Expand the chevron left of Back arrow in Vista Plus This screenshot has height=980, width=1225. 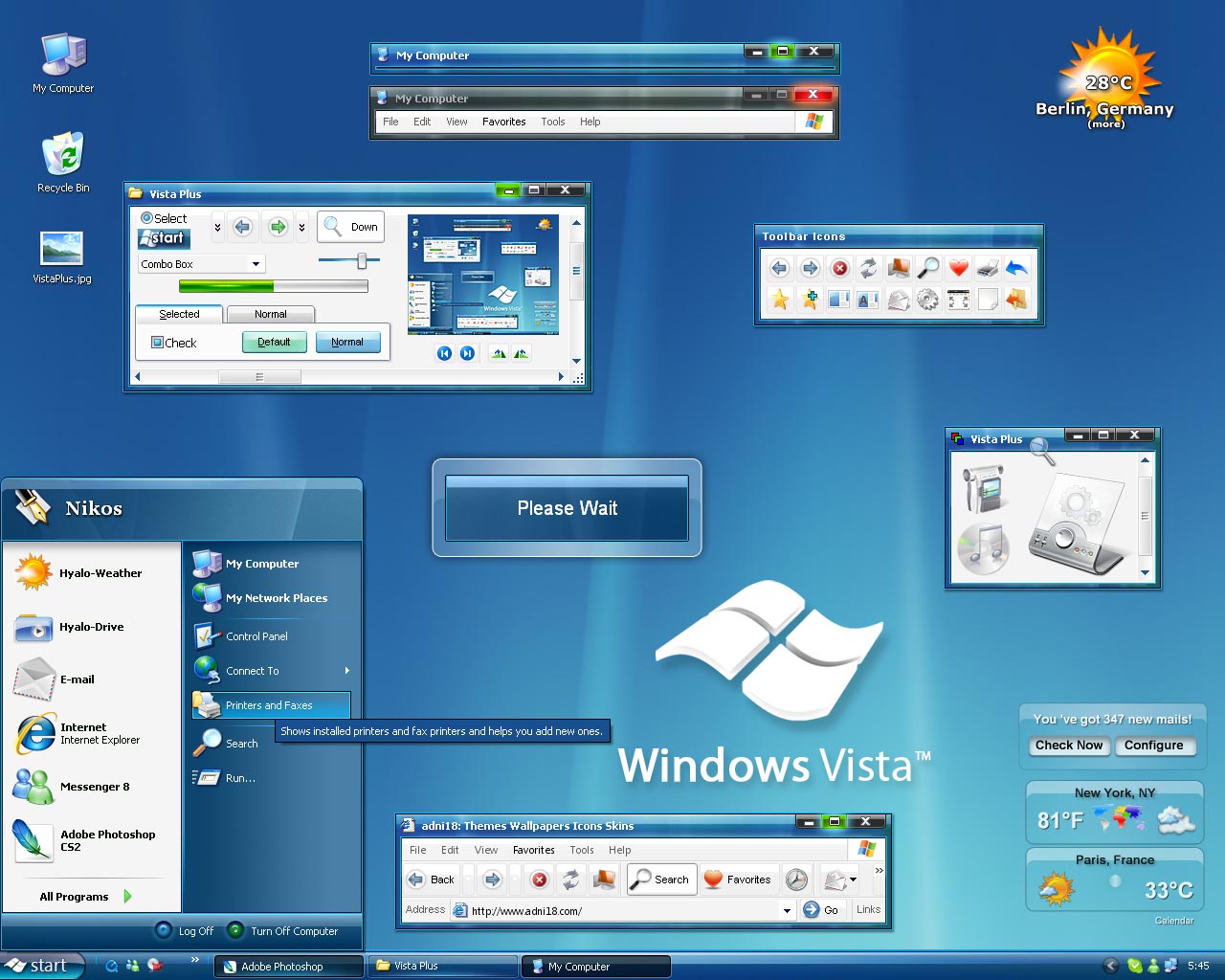coord(217,227)
